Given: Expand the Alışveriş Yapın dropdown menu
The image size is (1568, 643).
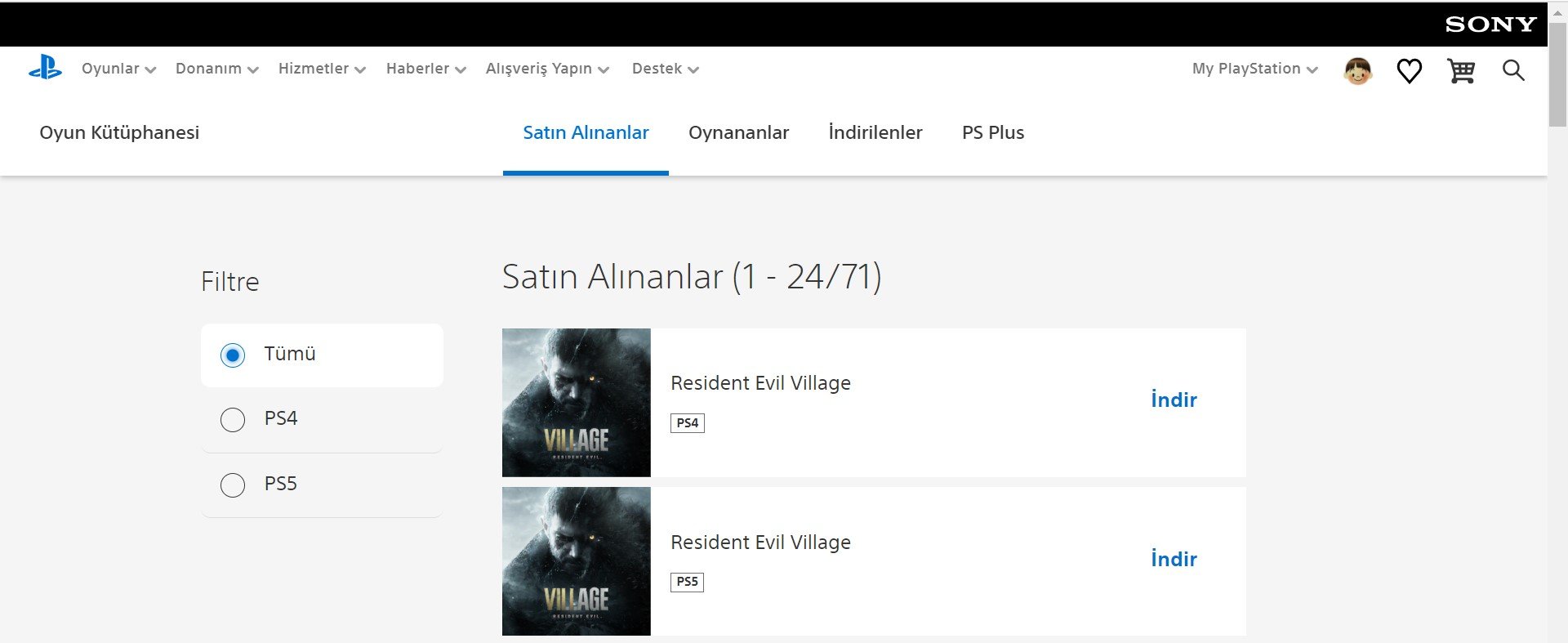Looking at the screenshot, I should click(x=547, y=69).
